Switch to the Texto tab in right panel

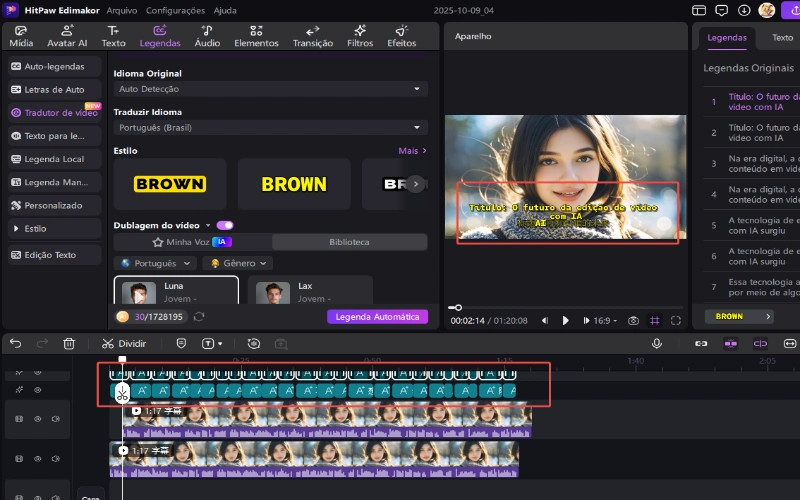783,37
